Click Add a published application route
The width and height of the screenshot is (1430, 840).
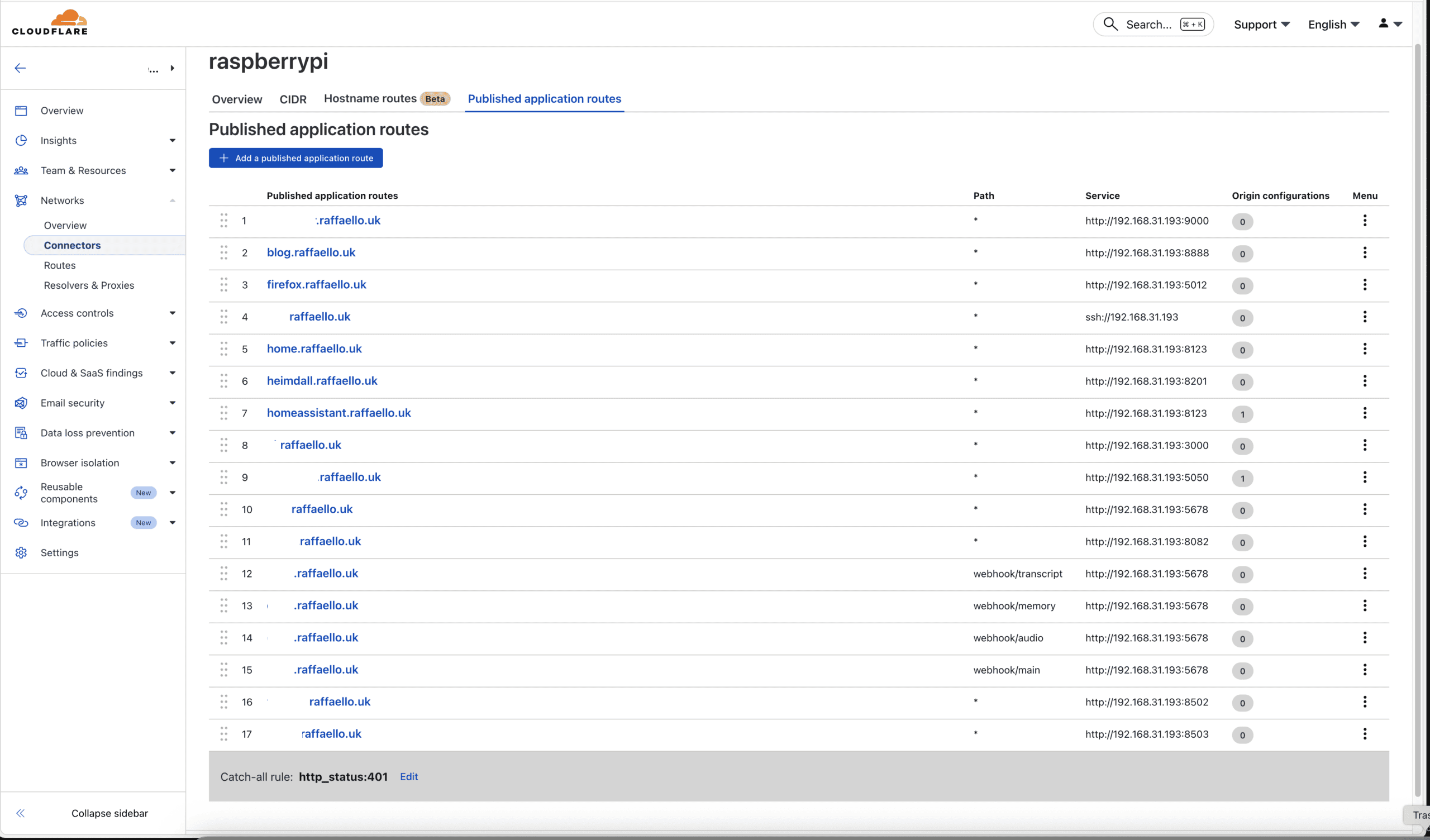[295, 158]
